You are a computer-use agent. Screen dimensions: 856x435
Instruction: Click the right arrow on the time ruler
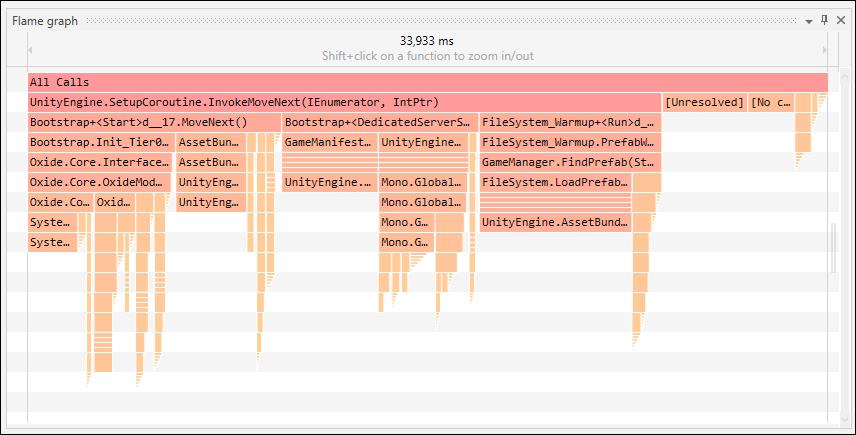tap(824, 49)
